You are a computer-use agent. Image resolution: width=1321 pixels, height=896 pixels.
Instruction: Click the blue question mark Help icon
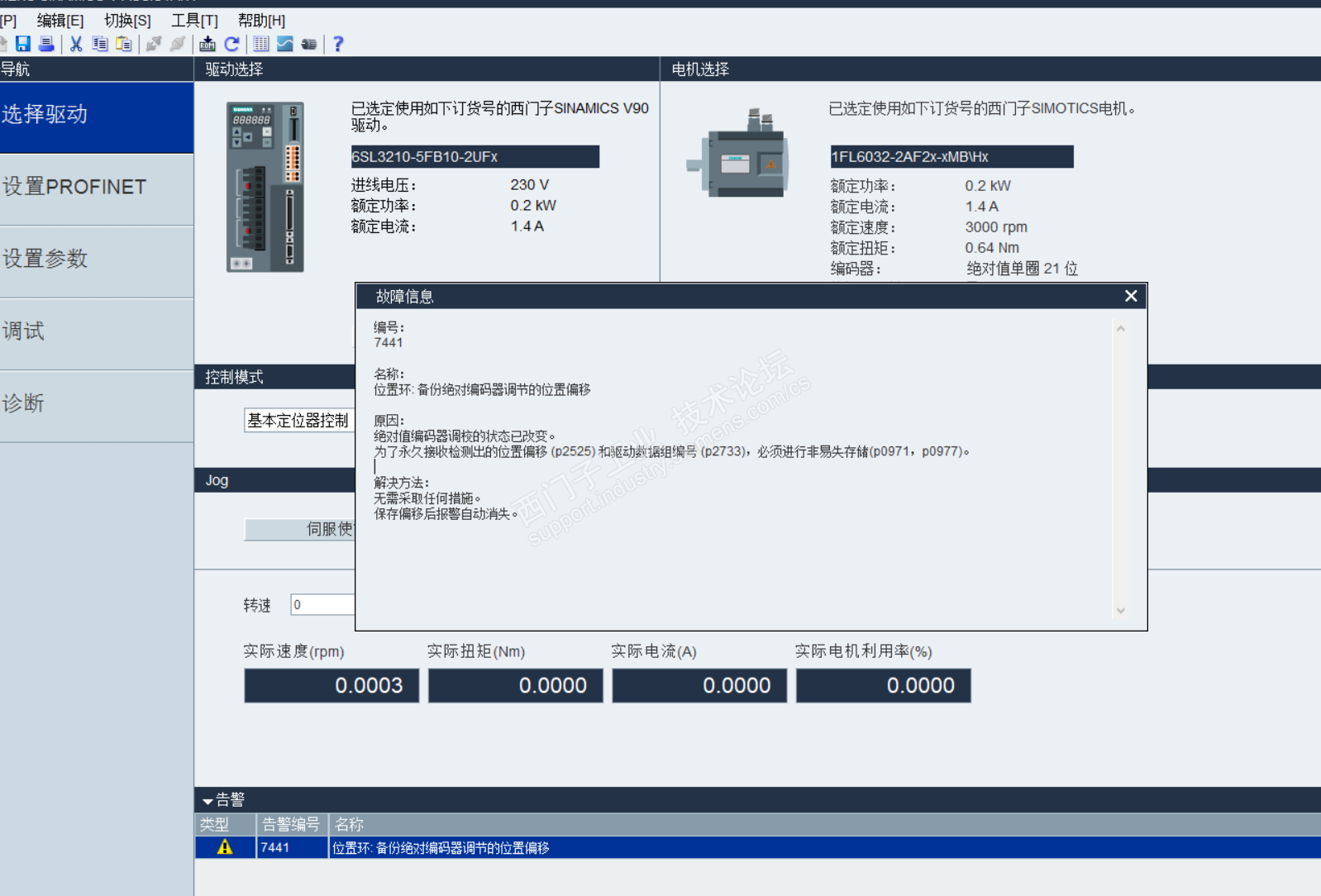(338, 44)
